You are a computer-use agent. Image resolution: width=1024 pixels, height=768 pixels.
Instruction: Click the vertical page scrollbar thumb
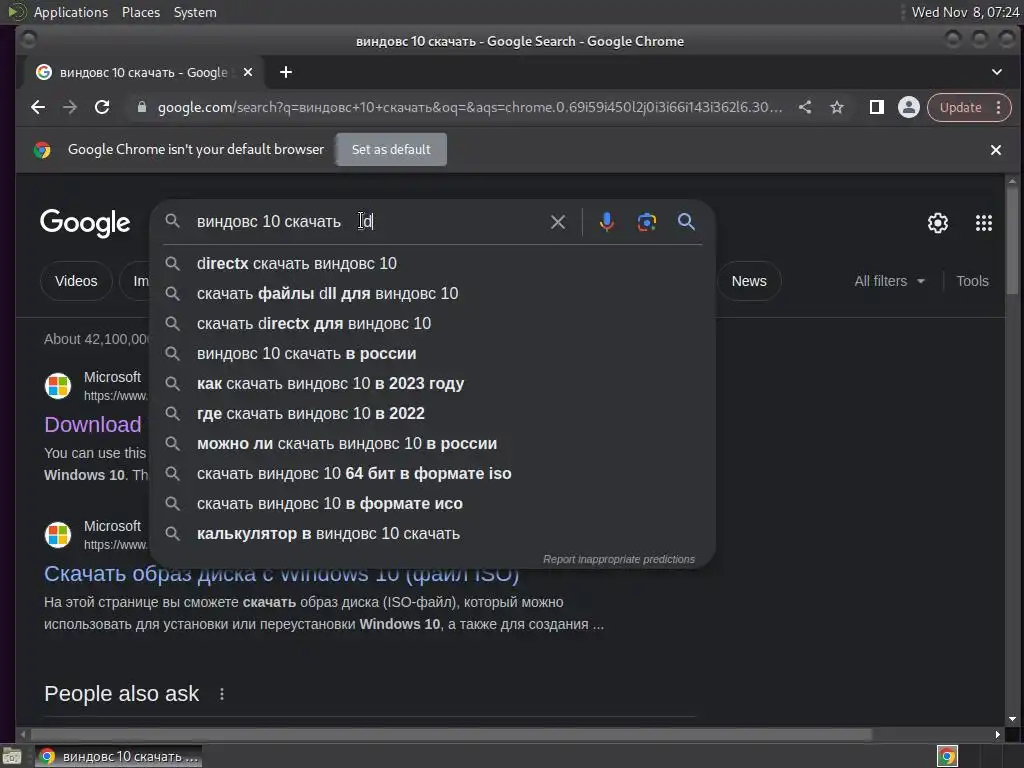(x=1012, y=239)
